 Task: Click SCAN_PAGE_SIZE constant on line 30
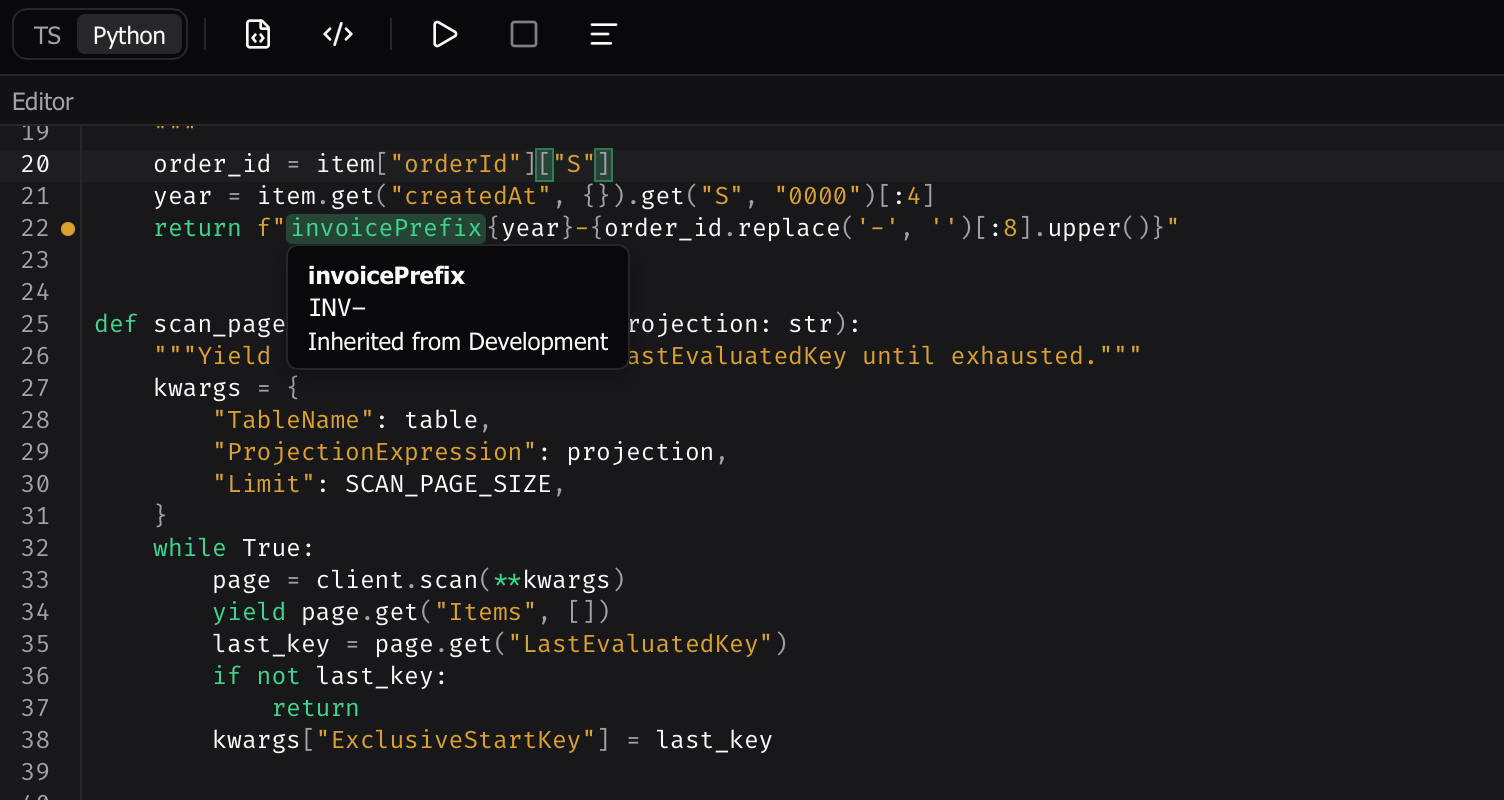click(x=448, y=484)
